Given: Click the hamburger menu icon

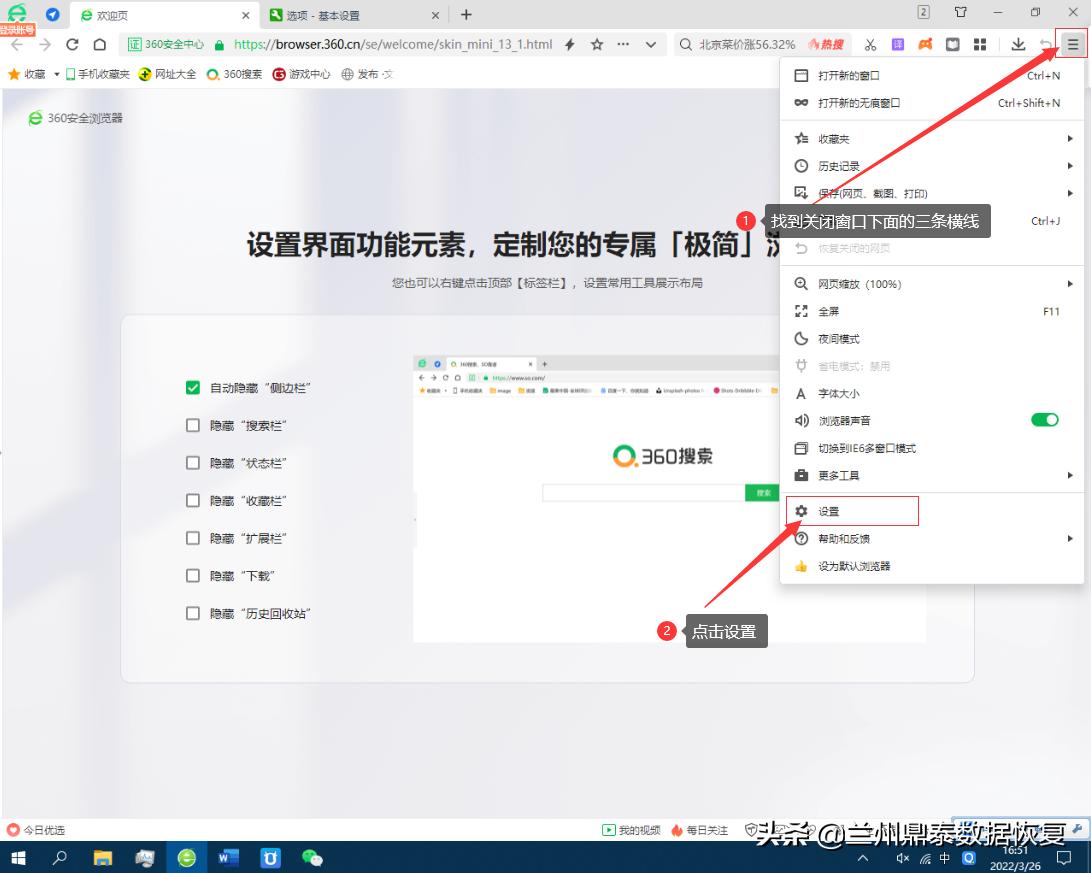Looking at the screenshot, I should pos(1069,44).
